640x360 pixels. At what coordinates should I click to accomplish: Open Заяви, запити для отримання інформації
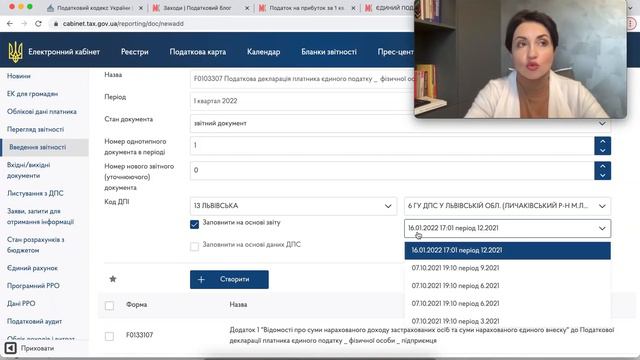pyautogui.click(x=40, y=216)
